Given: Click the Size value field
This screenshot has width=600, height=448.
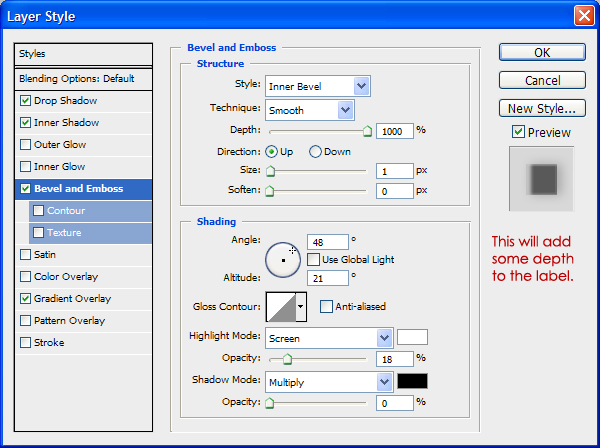Looking at the screenshot, I should click(395, 171).
